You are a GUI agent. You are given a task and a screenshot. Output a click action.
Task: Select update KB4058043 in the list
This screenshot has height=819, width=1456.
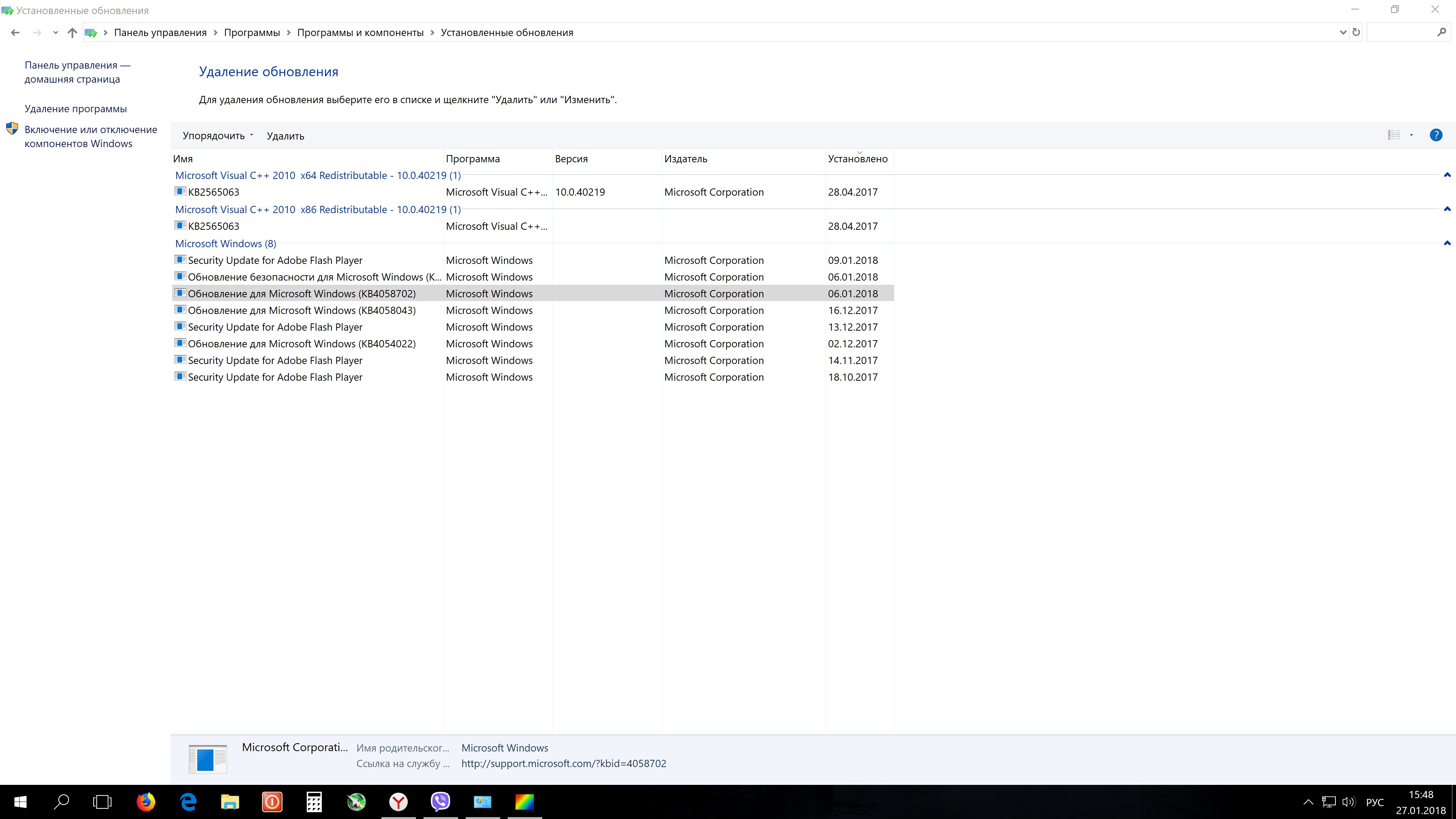[x=301, y=310]
